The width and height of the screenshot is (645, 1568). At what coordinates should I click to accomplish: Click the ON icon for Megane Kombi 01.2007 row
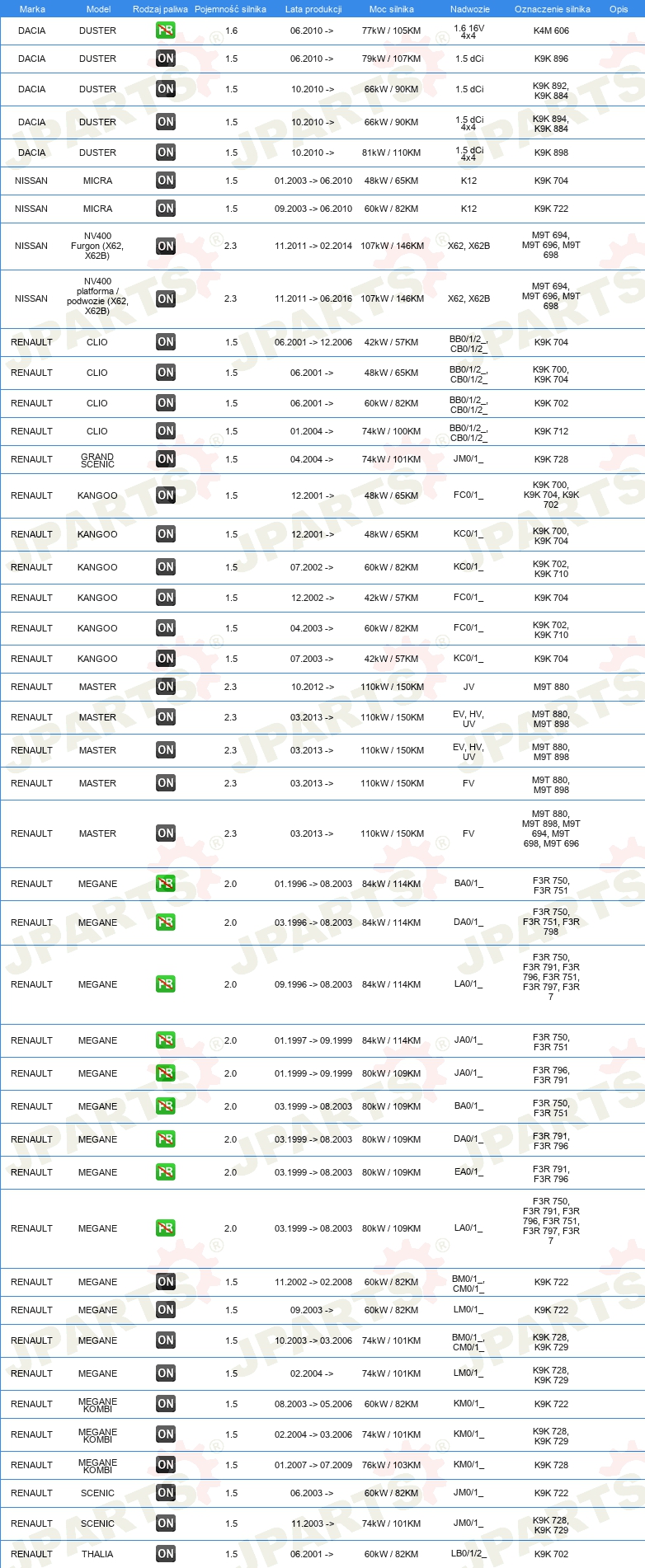click(166, 1465)
